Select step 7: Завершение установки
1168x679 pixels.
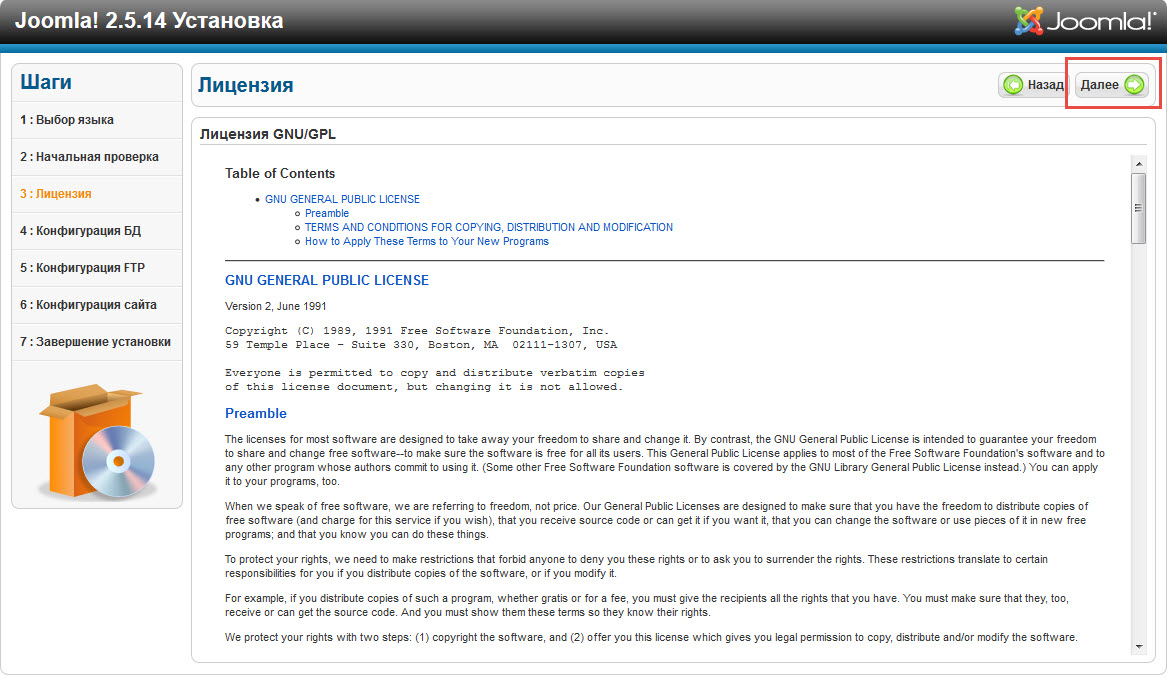tap(97, 342)
